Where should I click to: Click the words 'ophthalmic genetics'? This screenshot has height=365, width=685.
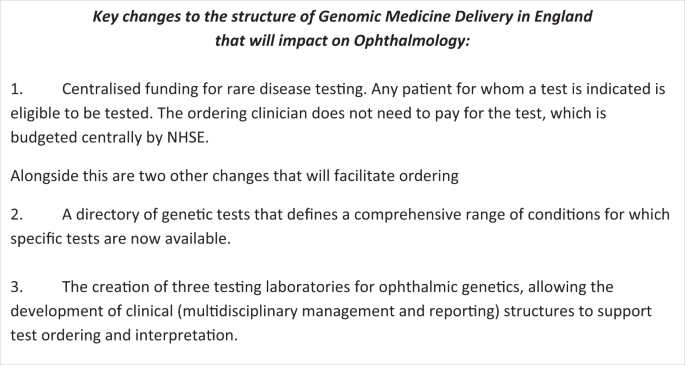pos(450,287)
